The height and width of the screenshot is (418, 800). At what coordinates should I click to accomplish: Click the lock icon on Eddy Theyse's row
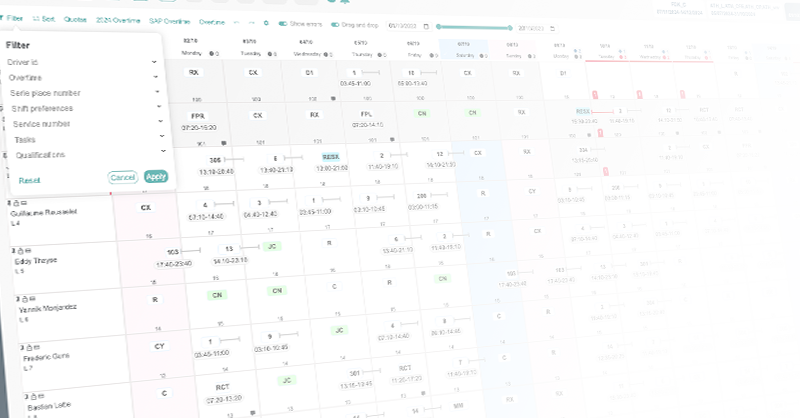(20, 251)
